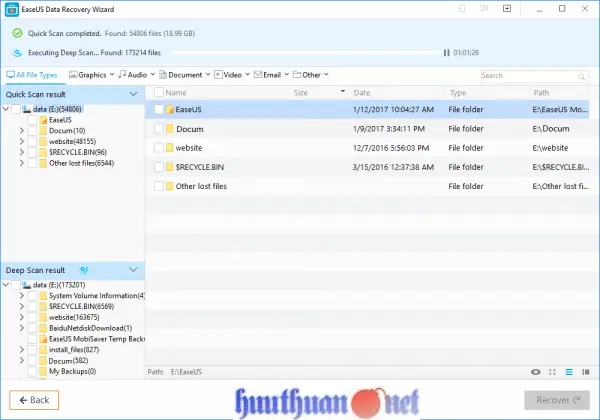Pause the deep scan with the pause icon
Image resolution: width=600 pixels, height=420 pixels.
click(x=446, y=53)
